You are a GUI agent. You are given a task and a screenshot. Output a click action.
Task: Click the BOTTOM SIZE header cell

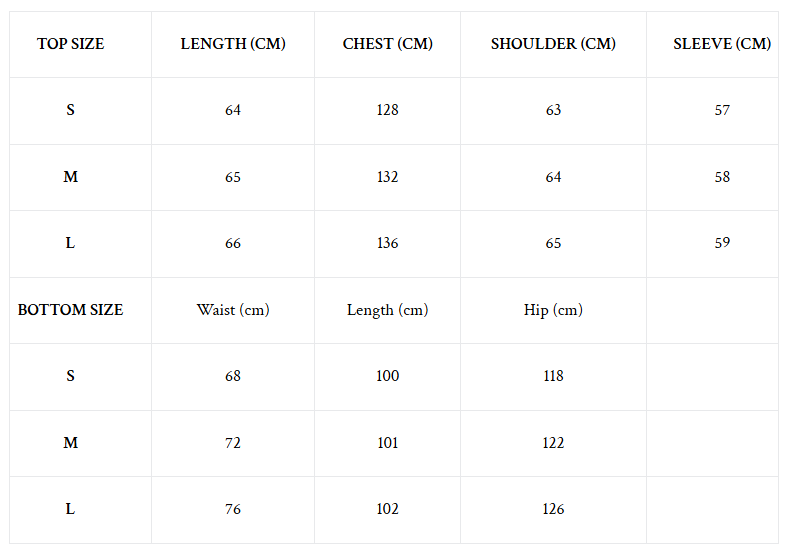tap(71, 310)
